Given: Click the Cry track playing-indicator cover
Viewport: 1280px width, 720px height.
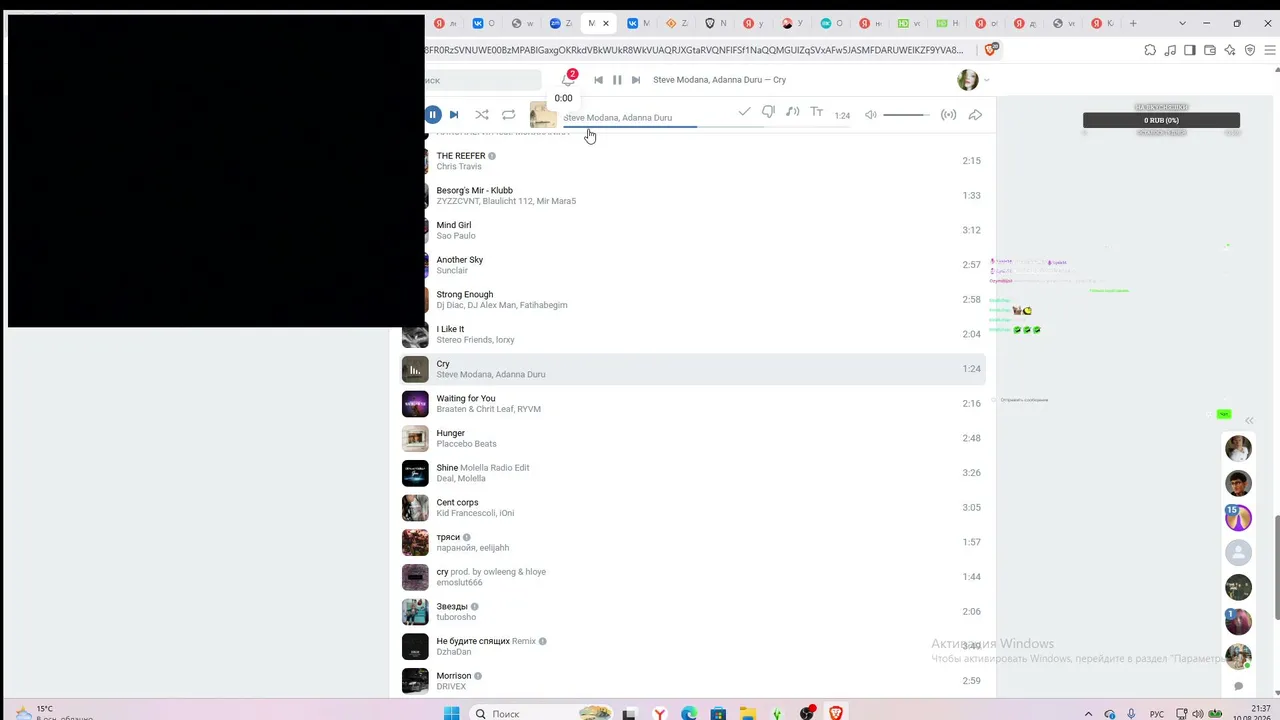Looking at the screenshot, I should pyautogui.click(x=415, y=369).
